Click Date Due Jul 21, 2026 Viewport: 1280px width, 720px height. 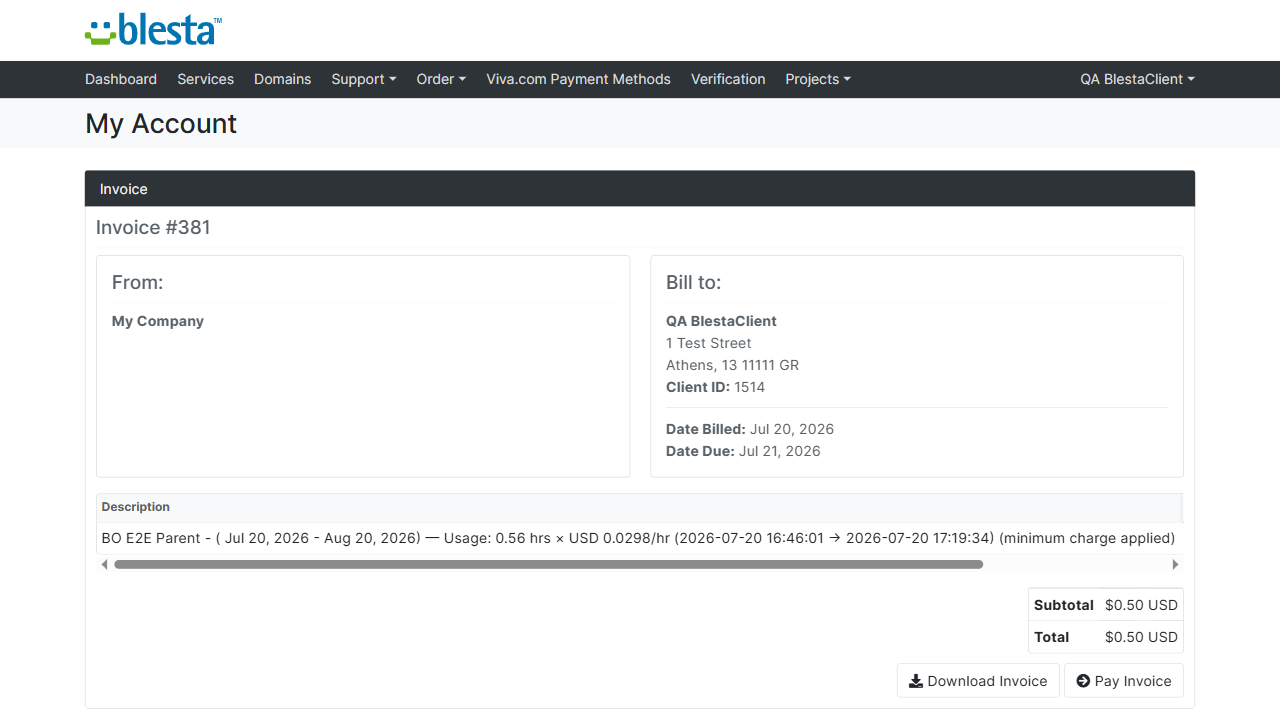tap(743, 451)
